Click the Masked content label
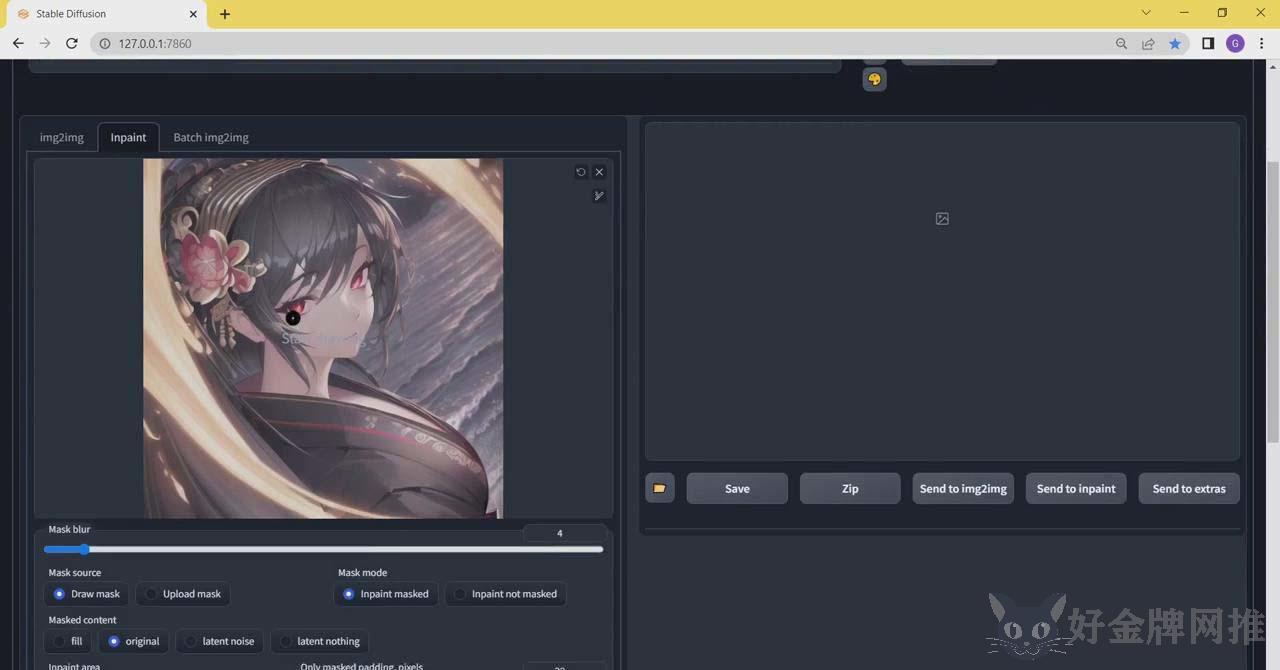 [82, 620]
